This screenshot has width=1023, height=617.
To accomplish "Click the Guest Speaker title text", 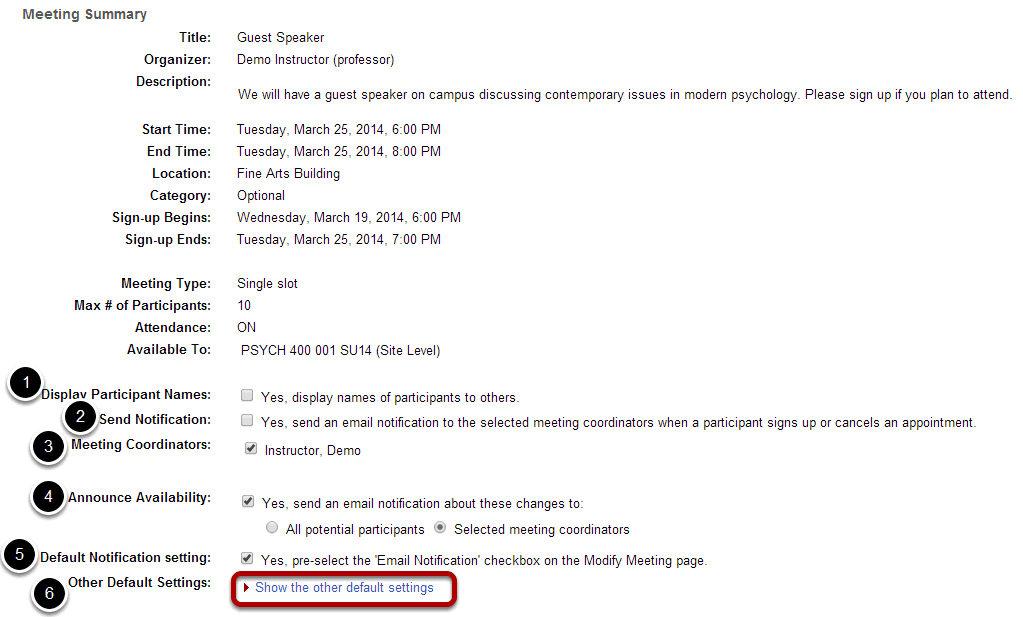I will [x=281, y=38].
